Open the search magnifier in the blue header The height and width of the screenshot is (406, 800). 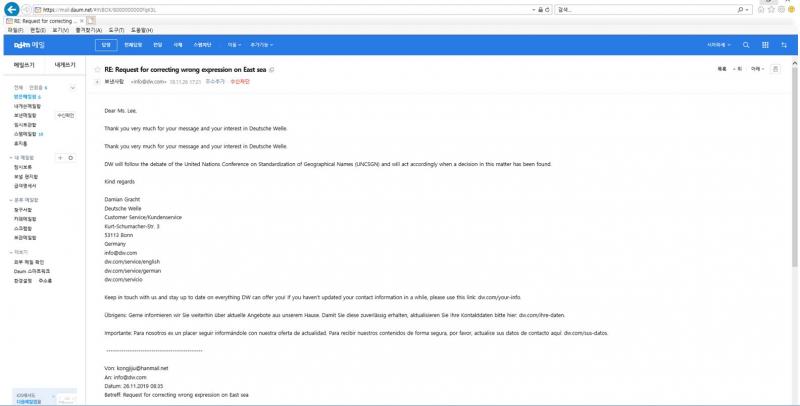(x=745, y=45)
